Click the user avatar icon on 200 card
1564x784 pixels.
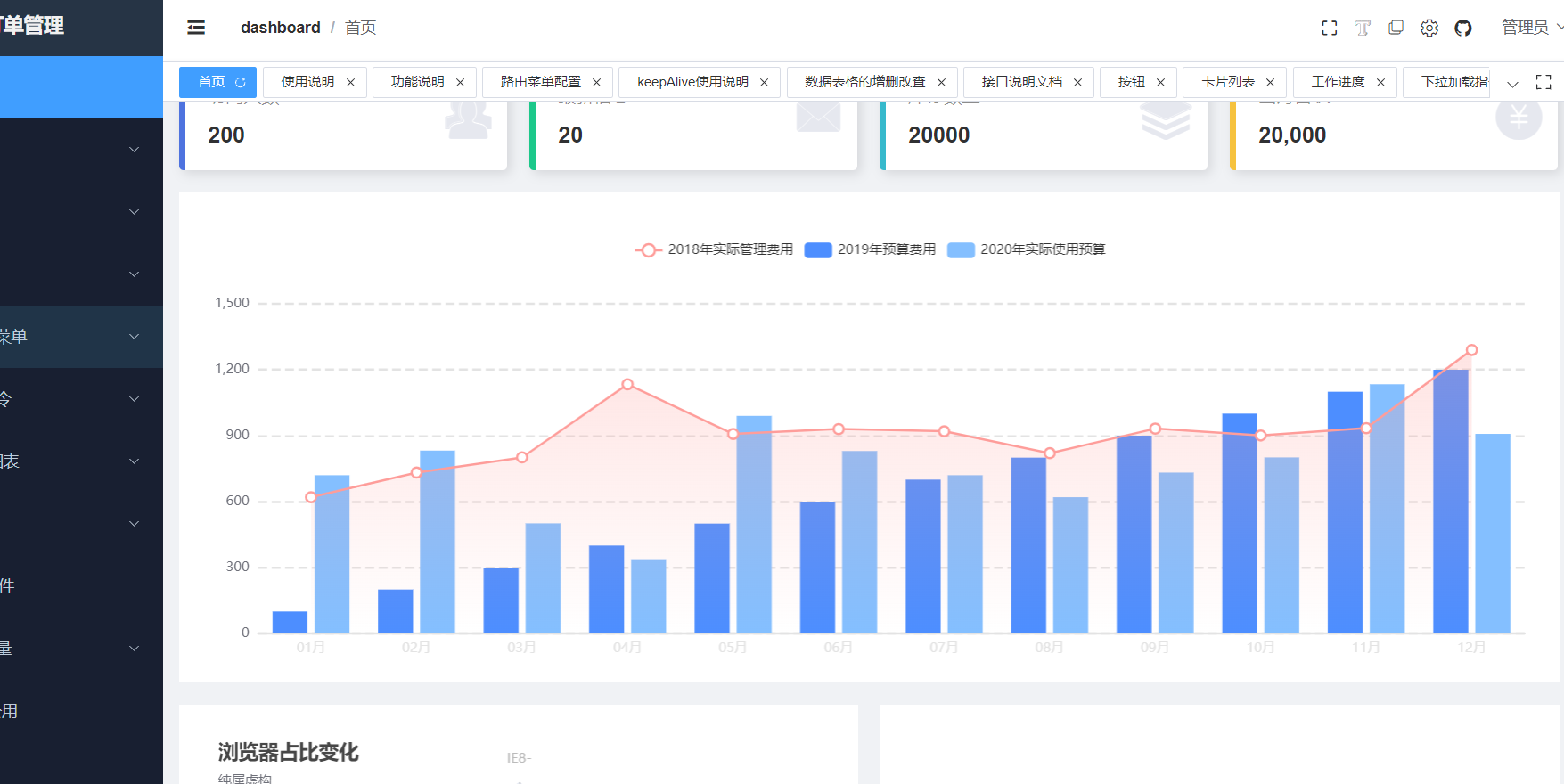click(x=468, y=118)
